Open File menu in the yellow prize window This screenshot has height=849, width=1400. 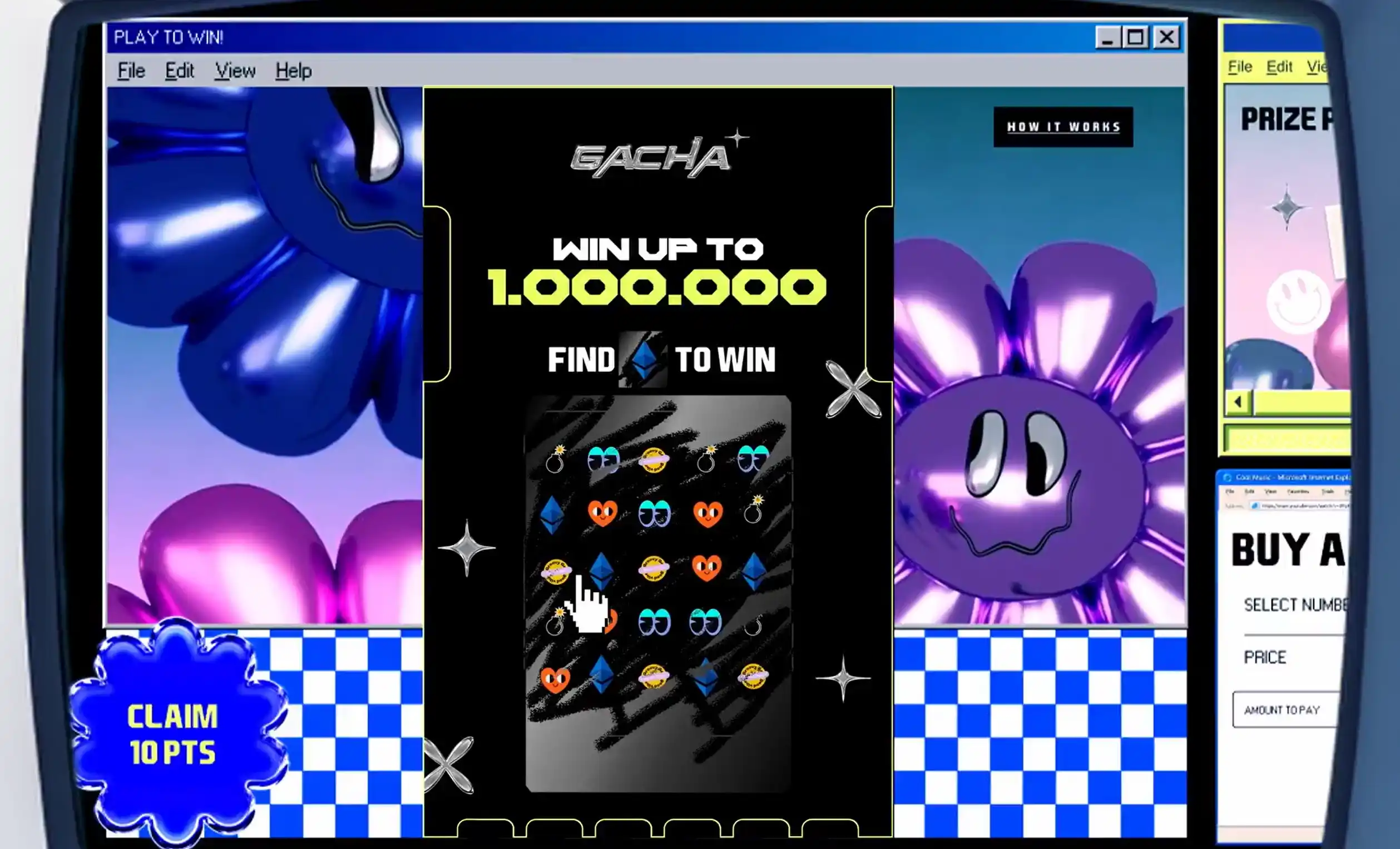pos(1240,67)
